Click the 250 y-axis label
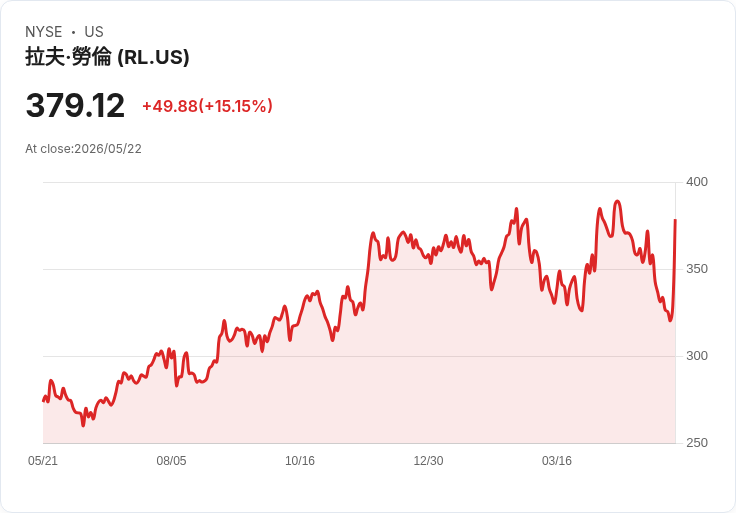 (697, 443)
